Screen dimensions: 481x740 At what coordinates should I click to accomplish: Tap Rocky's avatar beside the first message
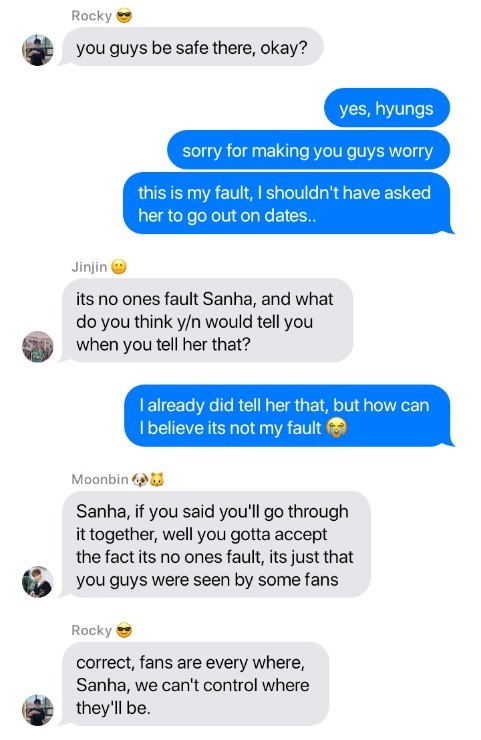38,50
